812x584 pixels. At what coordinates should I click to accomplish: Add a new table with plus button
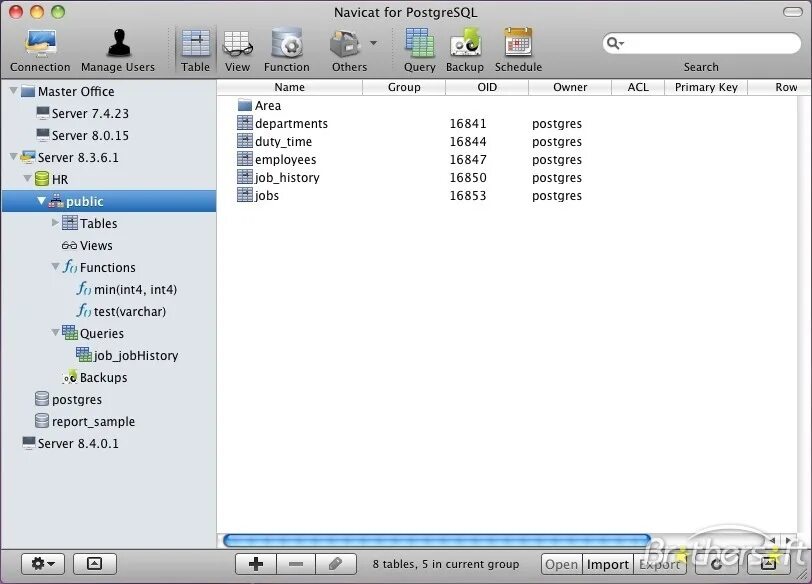tap(256, 564)
